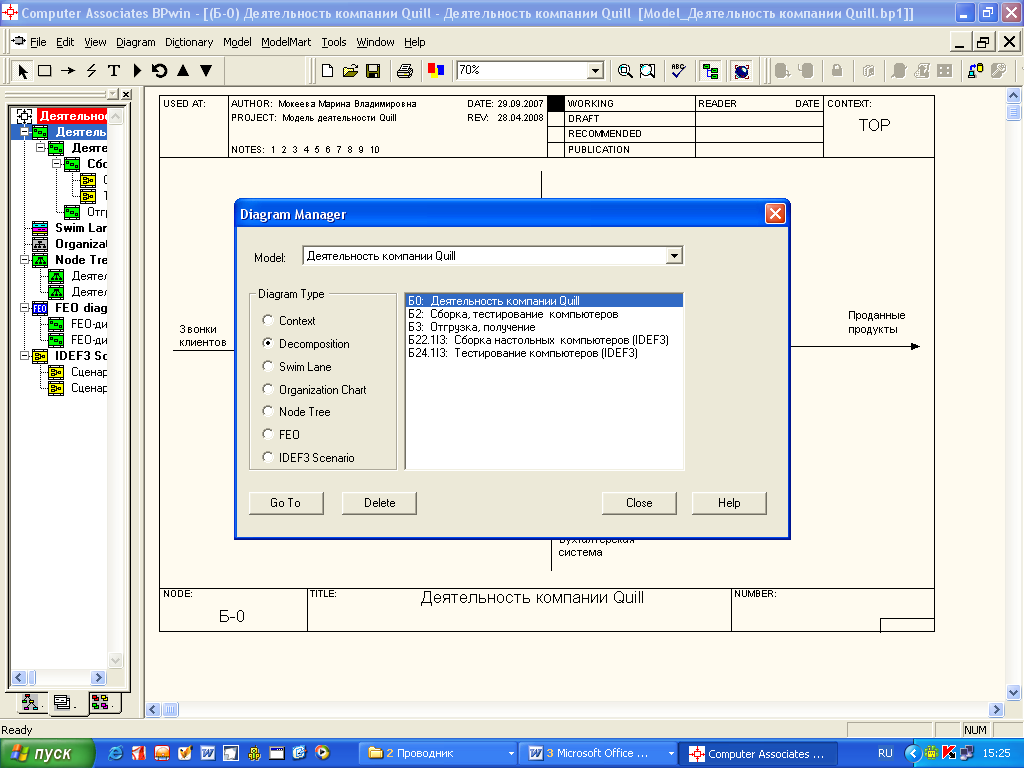The height and width of the screenshot is (768, 1024).
Task: Click the main diagram vertical scrollbar down arrow
Action: pos(1013,692)
